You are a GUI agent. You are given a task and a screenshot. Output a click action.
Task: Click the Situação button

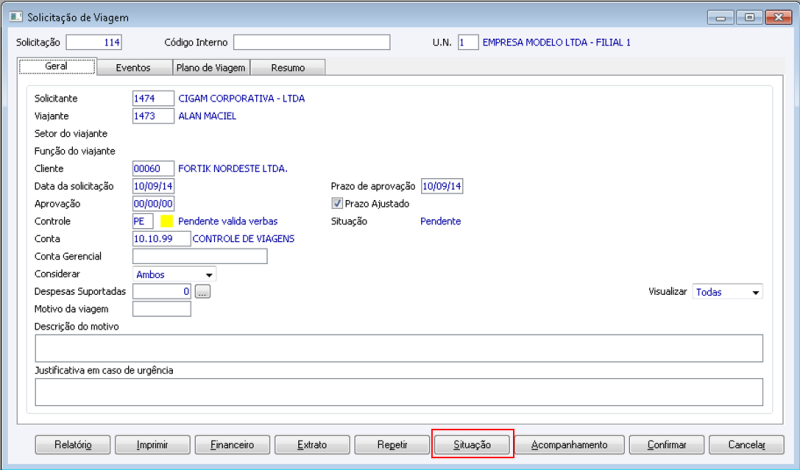pyautogui.click(x=472, y=444)
